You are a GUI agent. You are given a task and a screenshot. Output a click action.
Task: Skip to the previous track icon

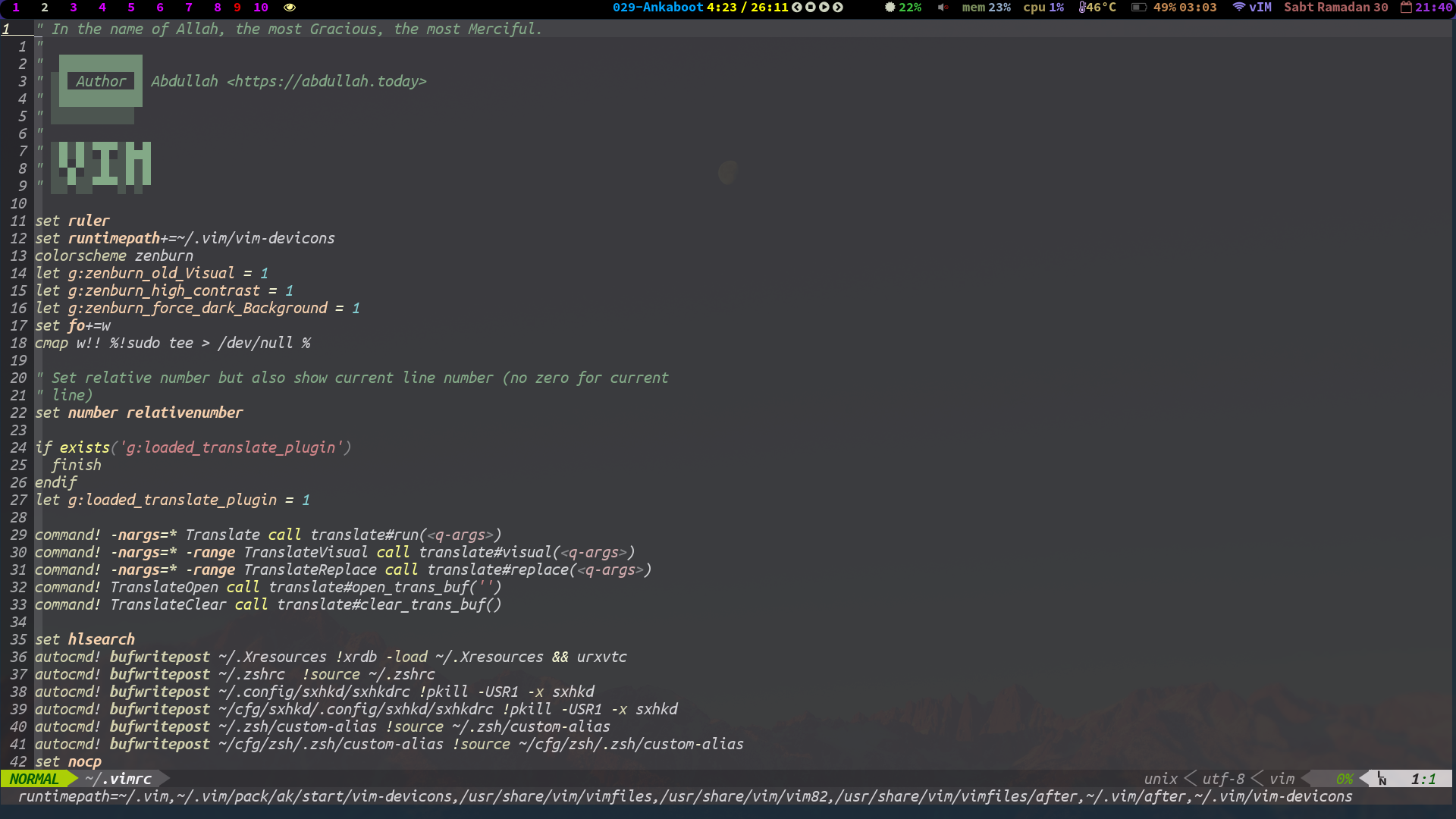click(x=797, y=8)
